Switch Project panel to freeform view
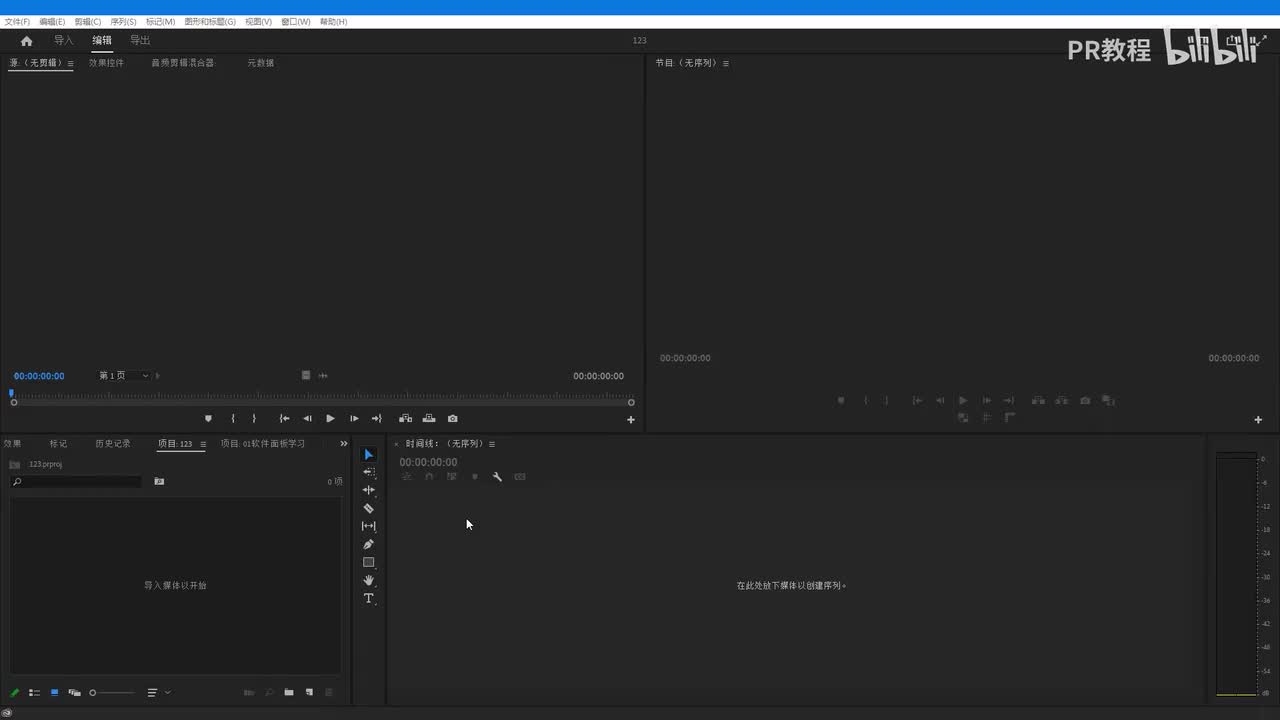This screenshot has height=720, width=1280. pos(74,692)
